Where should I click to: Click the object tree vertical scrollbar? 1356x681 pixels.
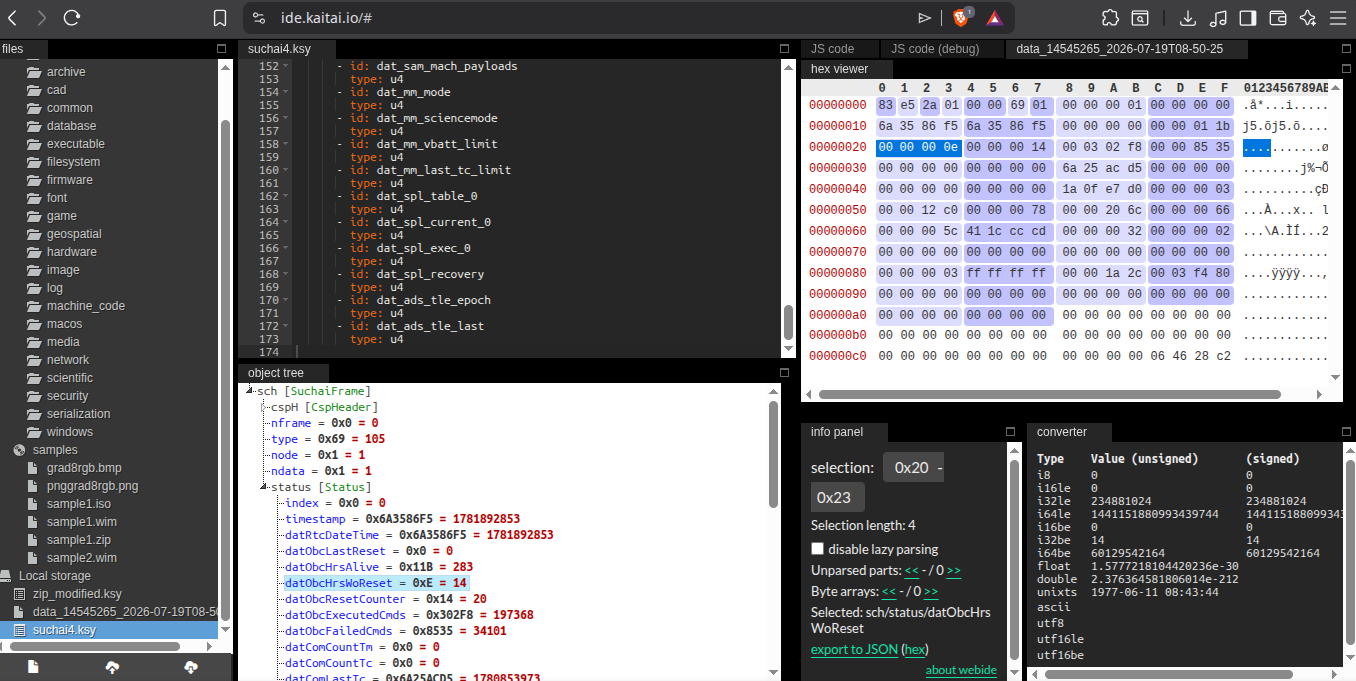[x=773, y=455]
